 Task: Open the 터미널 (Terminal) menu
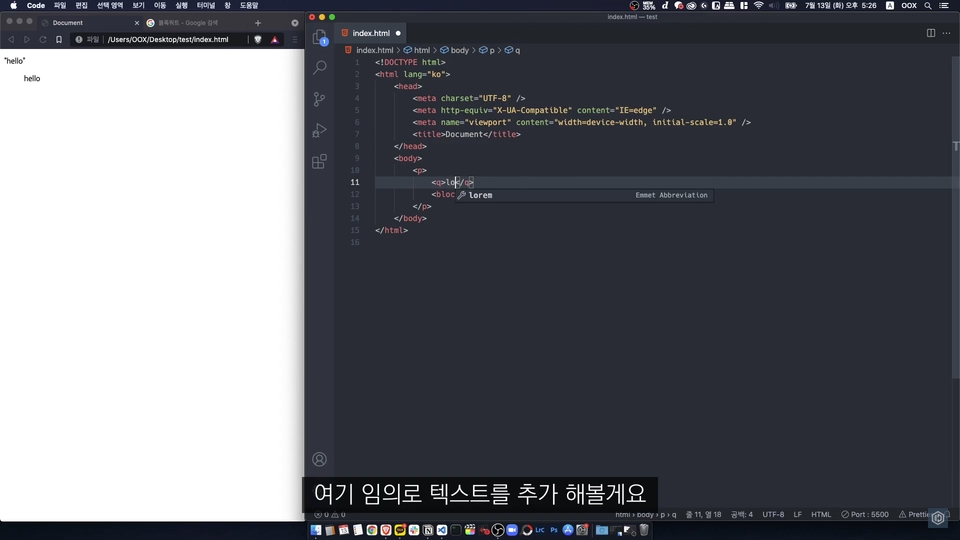click(206, 6)
